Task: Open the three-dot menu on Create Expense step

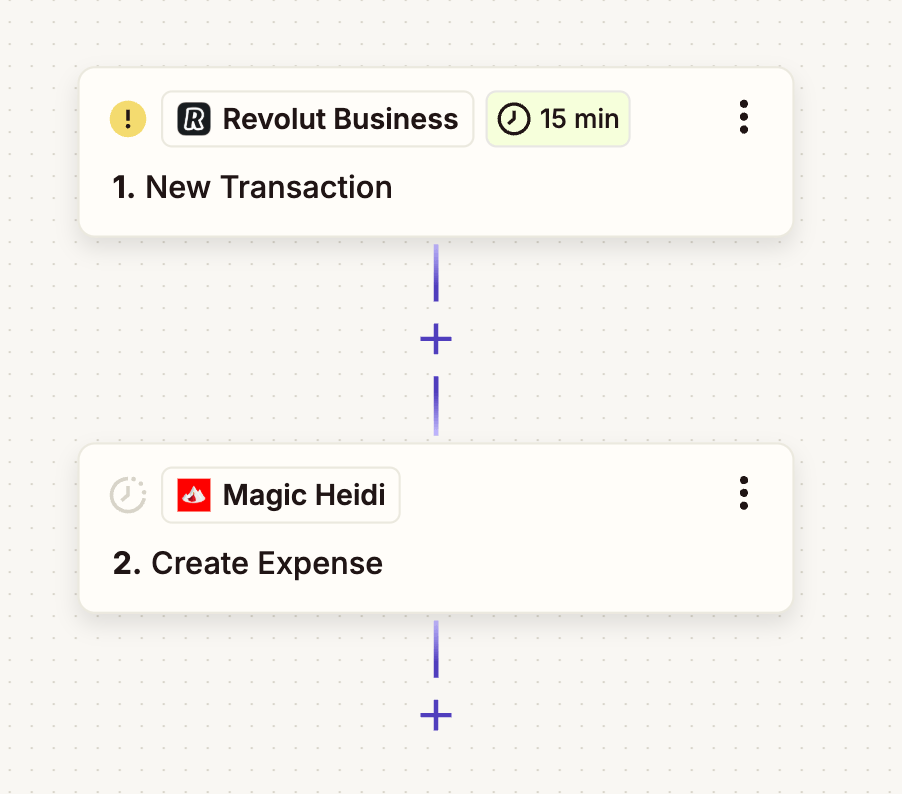Action: pyautogui.click(x=744, y=493)
